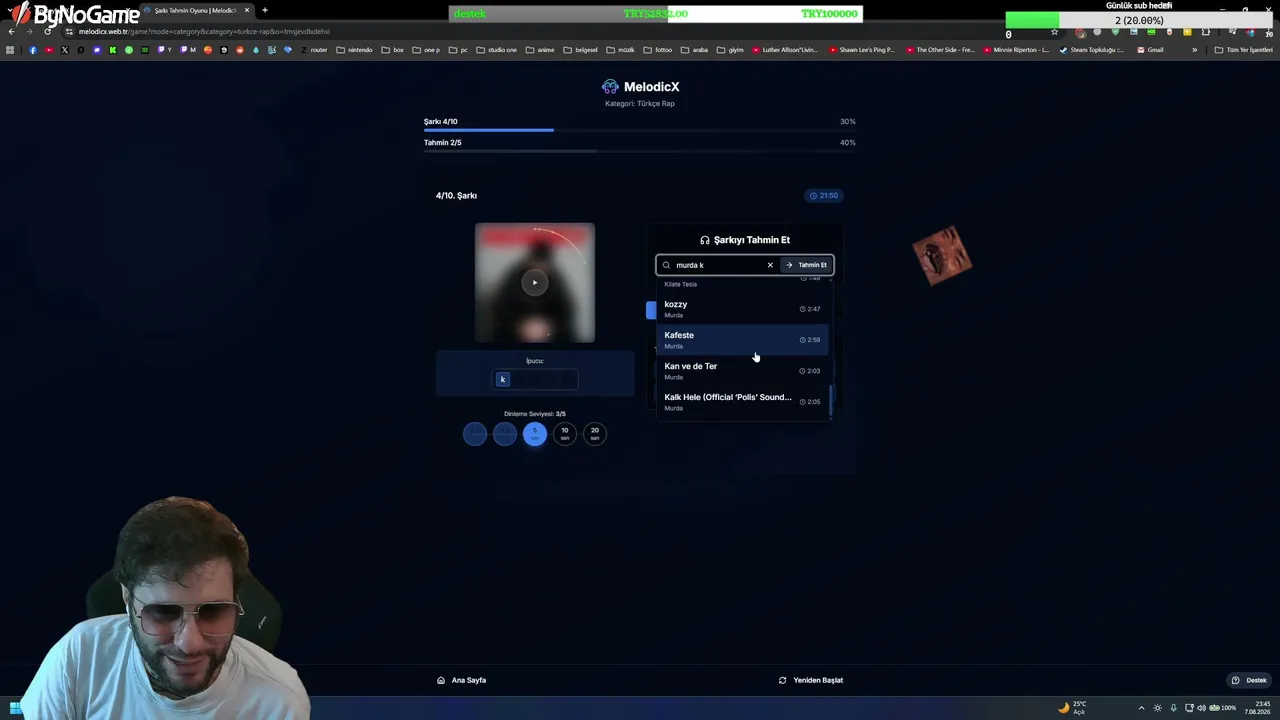Screen dimensions: 1280x720
Task: Grab the suggestion list scrollbar
Action: click(830, 401)
